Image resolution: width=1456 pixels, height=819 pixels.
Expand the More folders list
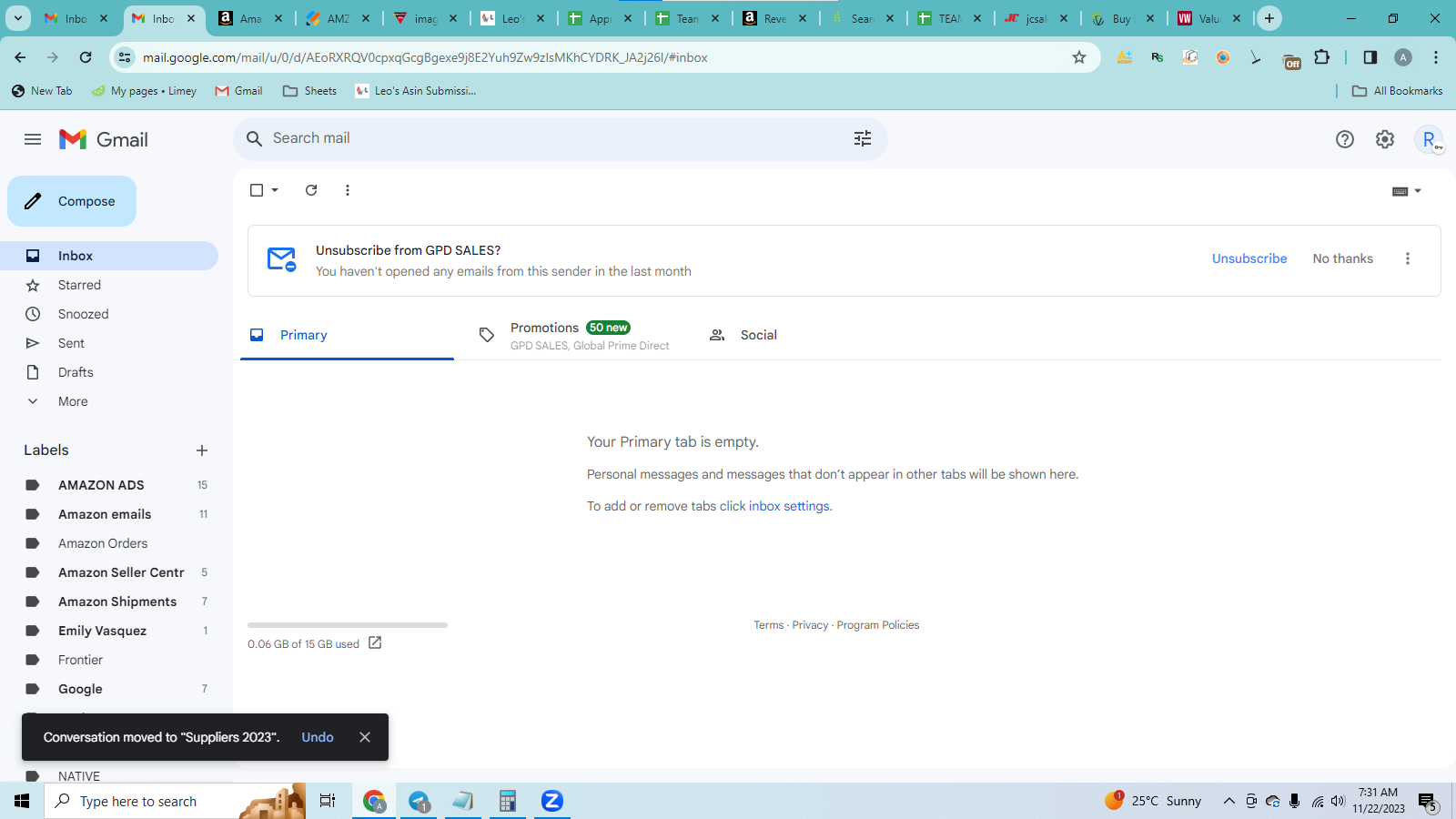[x=109, y=401]
